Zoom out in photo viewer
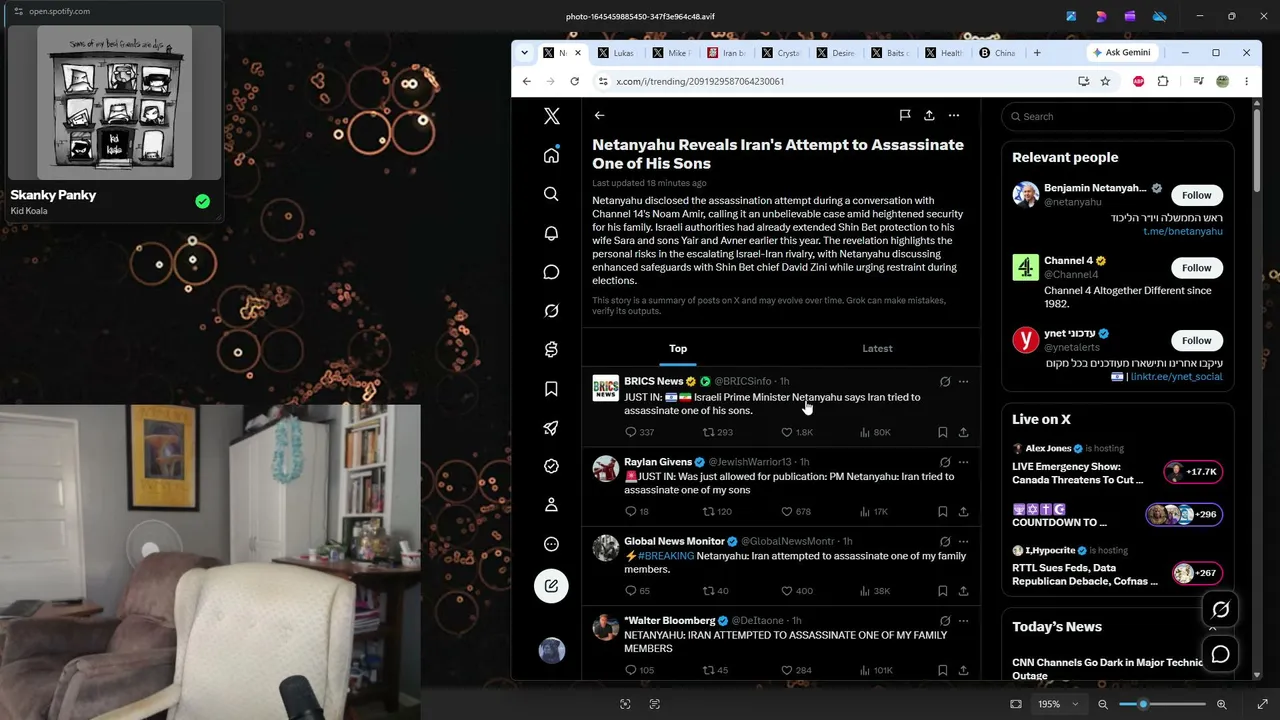 [x=1103, y=704]
